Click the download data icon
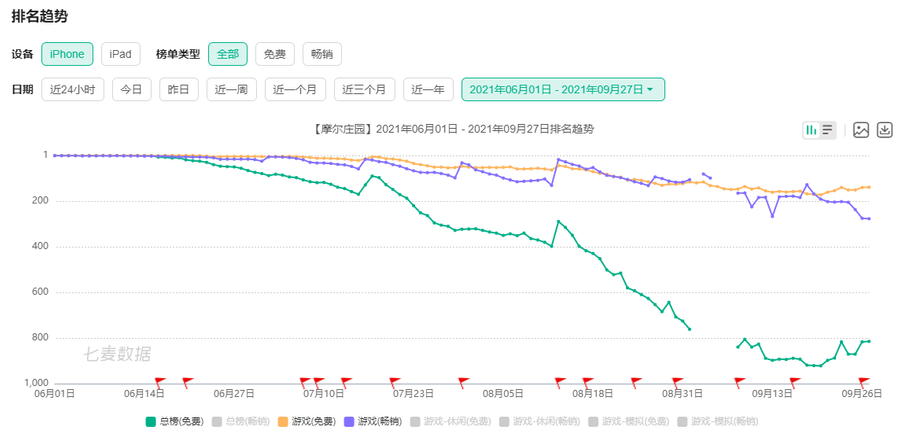Image resolution: width=900 pixels, height=444 pixels. click(885, 130)
